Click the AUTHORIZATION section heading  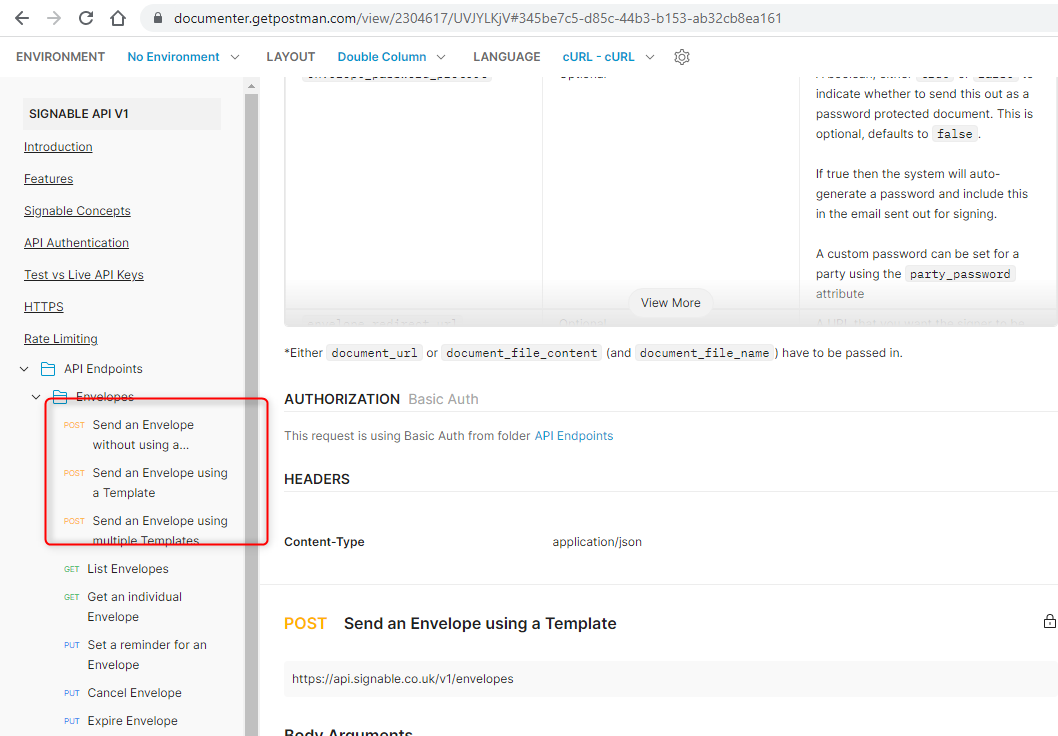[342, 399]
